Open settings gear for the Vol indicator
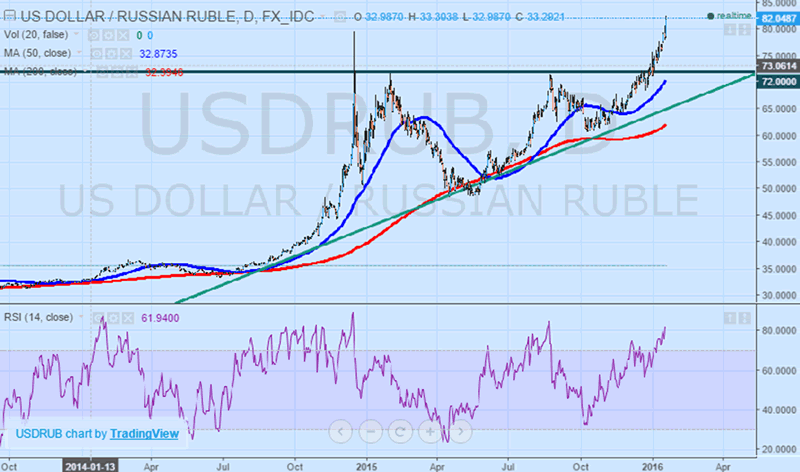800x472 pixels. (x=108, y=35)
